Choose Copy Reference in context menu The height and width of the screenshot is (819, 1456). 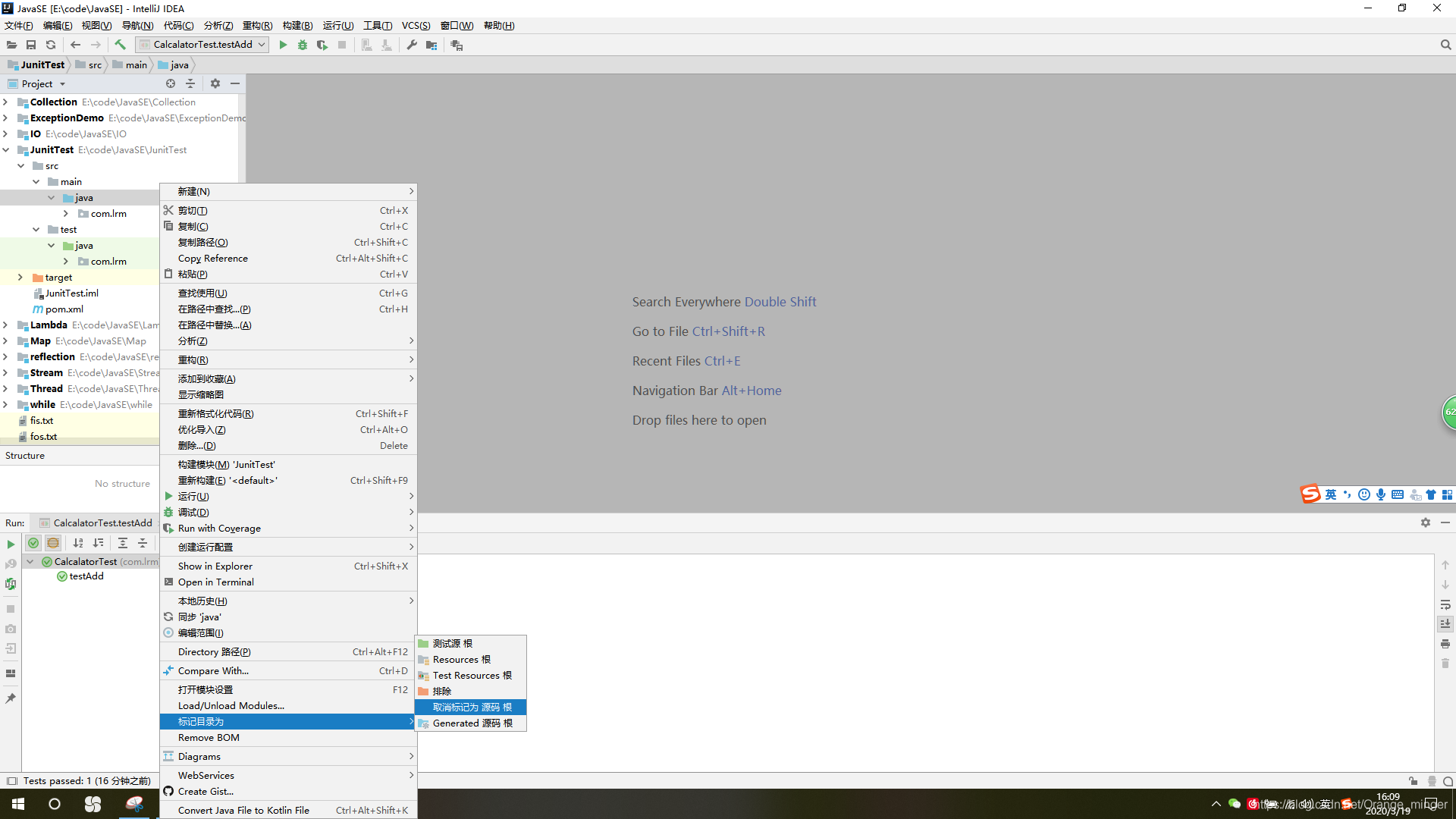(x=288, y=258)
